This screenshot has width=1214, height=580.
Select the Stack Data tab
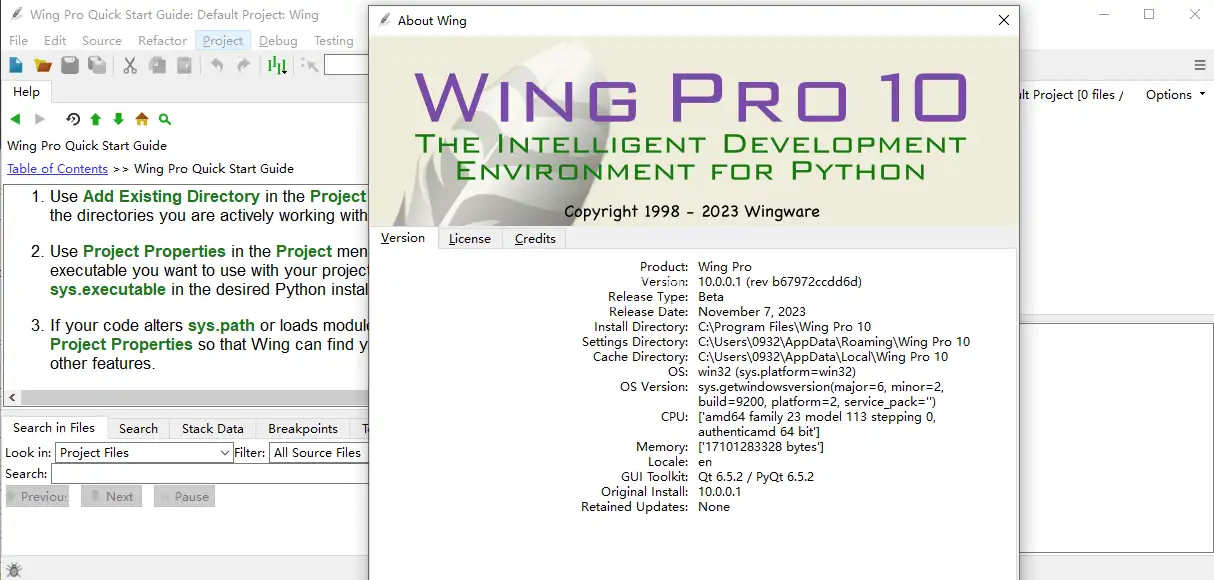click(x=212, y=428)
